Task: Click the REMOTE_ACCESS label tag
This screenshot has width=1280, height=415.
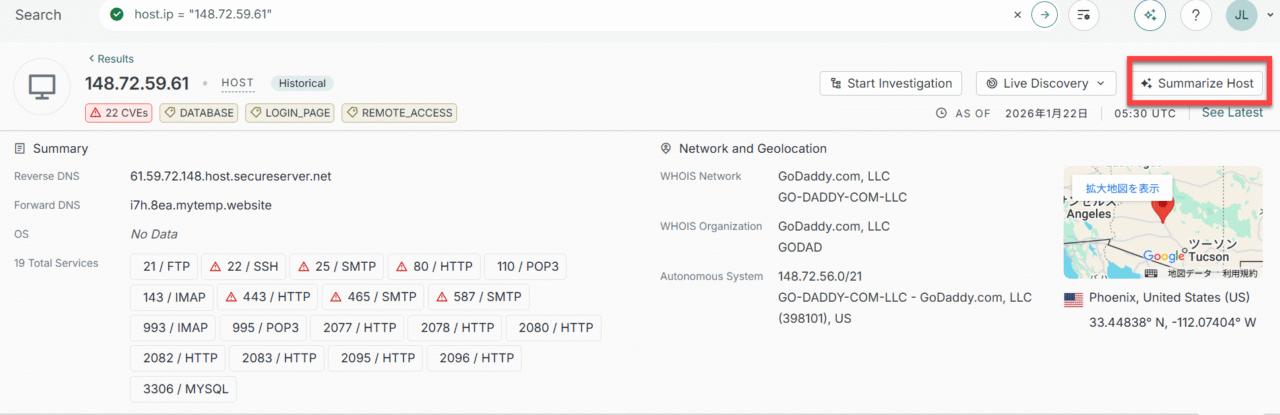Action: [x=399, y=113]
